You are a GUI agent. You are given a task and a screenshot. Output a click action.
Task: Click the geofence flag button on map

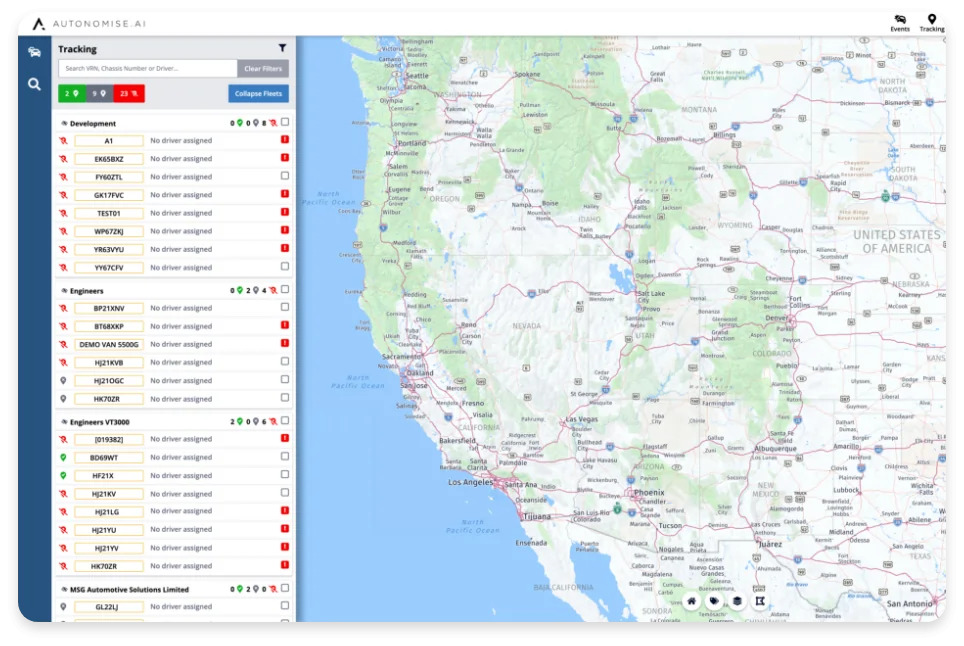click(x=760, y=601)
